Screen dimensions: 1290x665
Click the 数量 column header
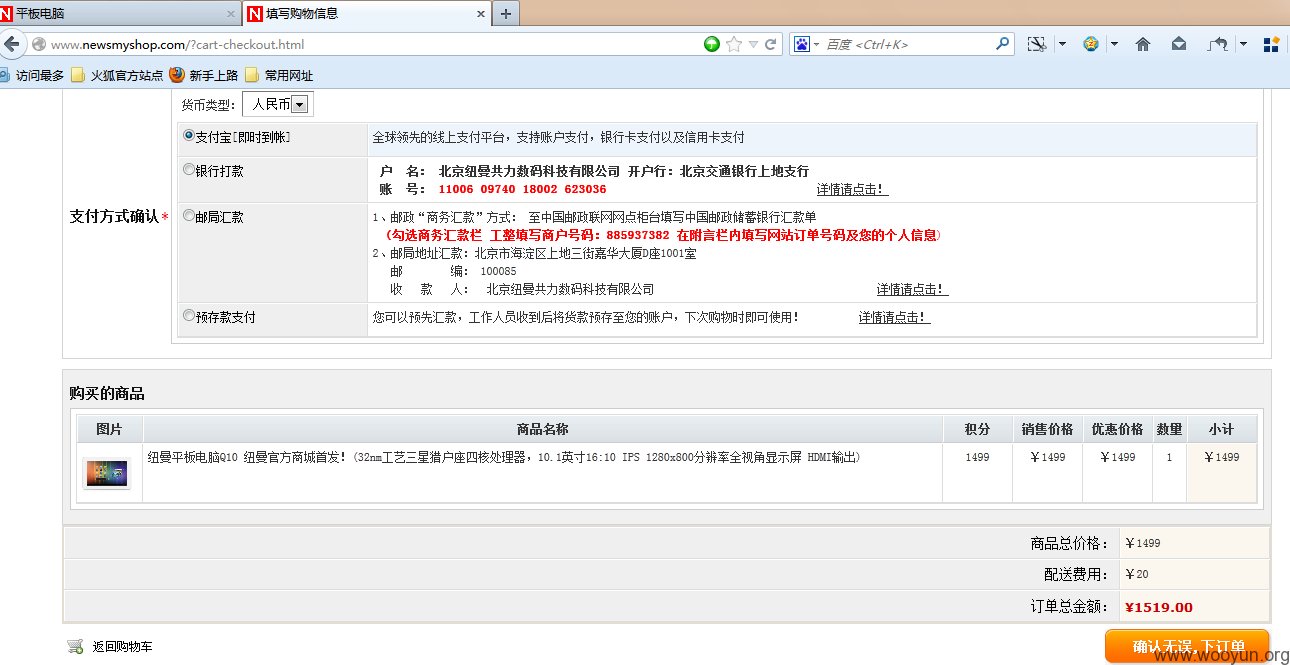1169,429
